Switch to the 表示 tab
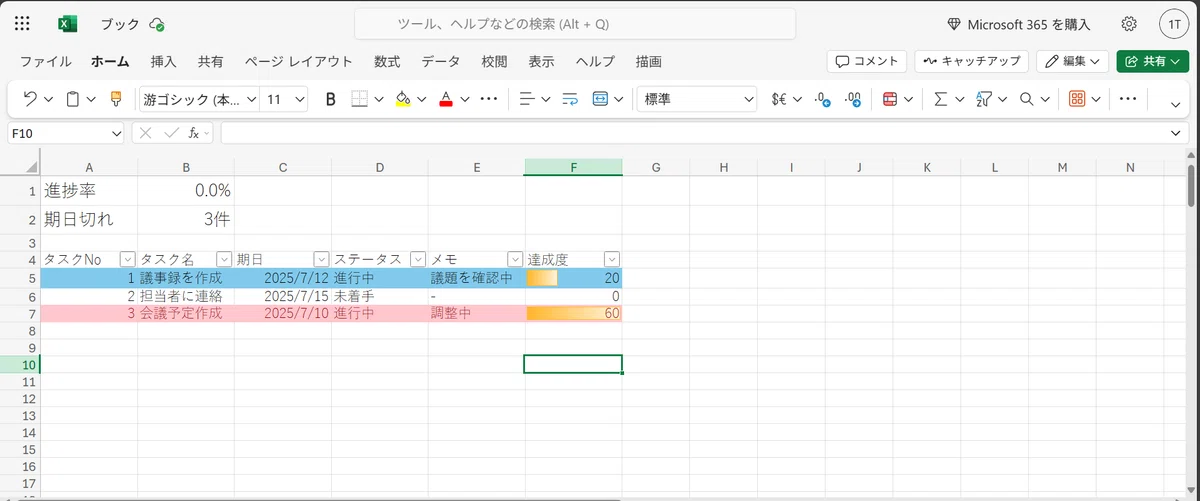Viewport: 1200px width, 501px height. [x=541, y=61]
